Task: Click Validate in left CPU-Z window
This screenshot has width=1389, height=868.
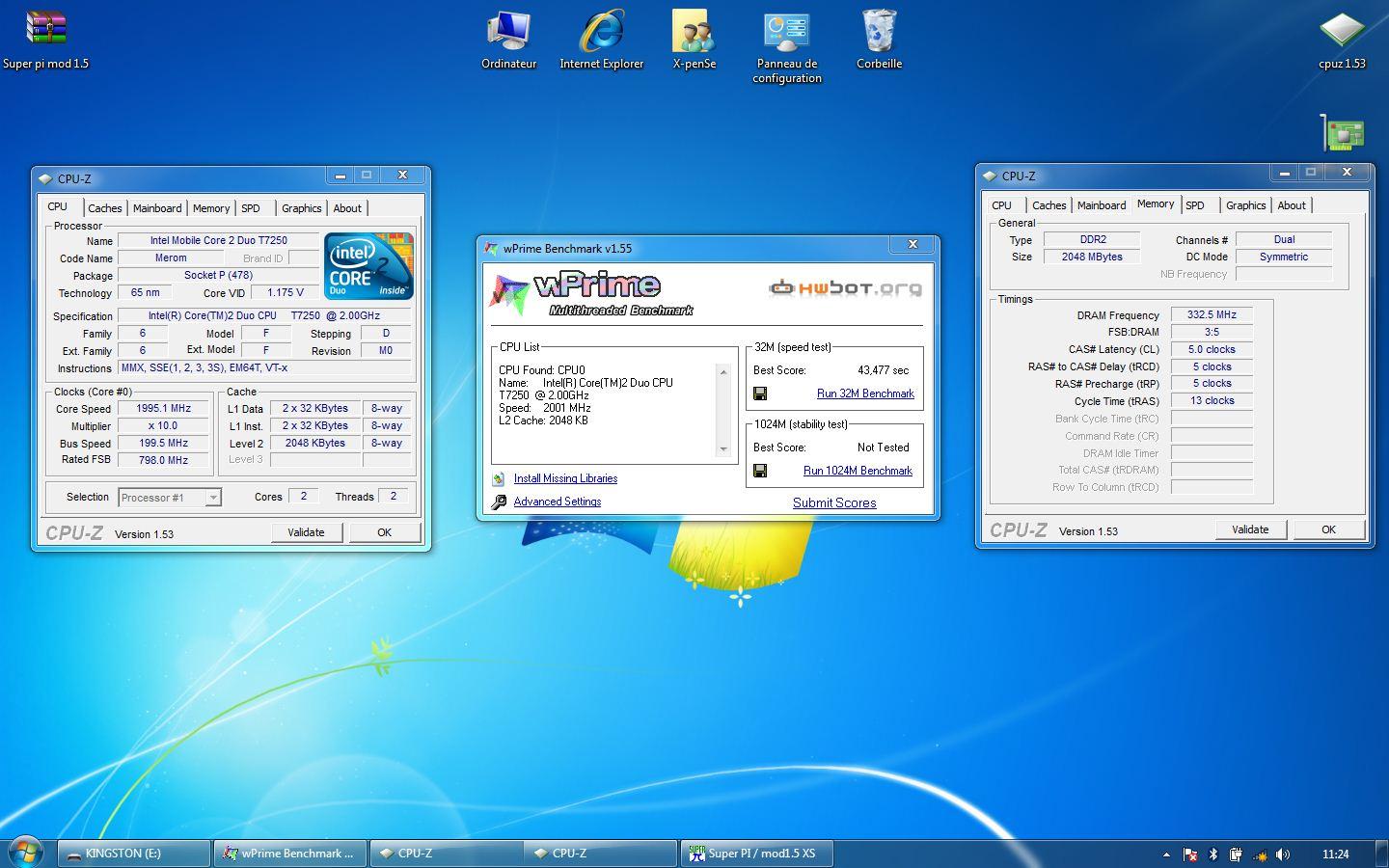Action: pyautogui.click(x=306, y=532)
